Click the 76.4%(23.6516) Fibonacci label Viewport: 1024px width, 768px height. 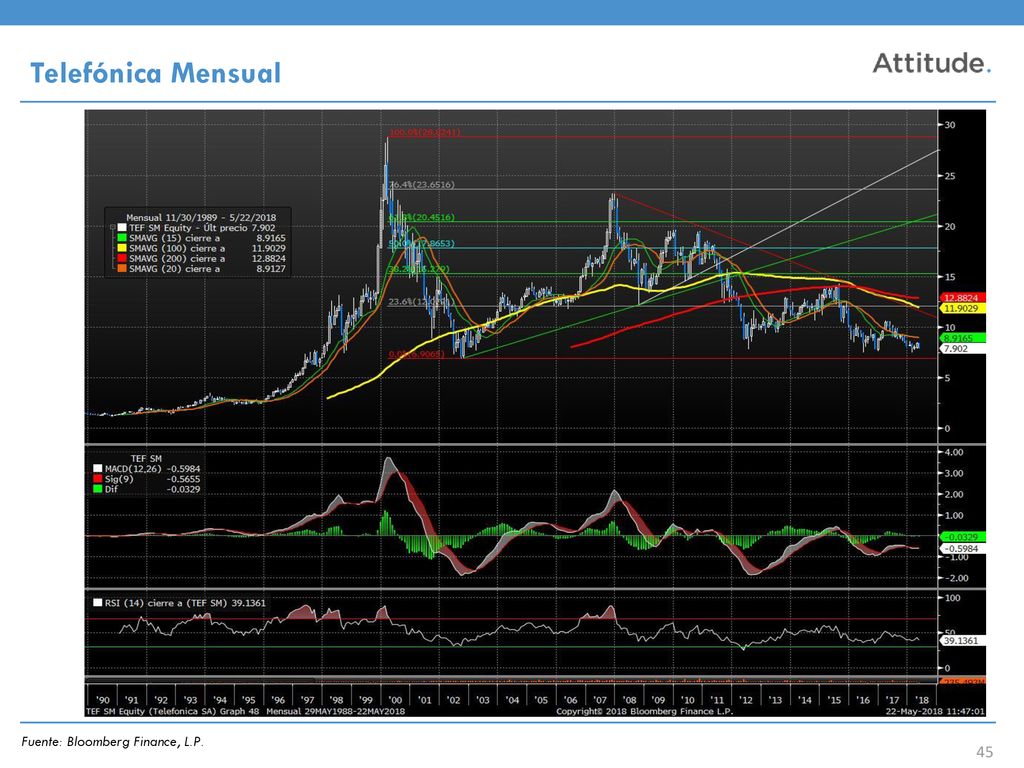[422, 185]
